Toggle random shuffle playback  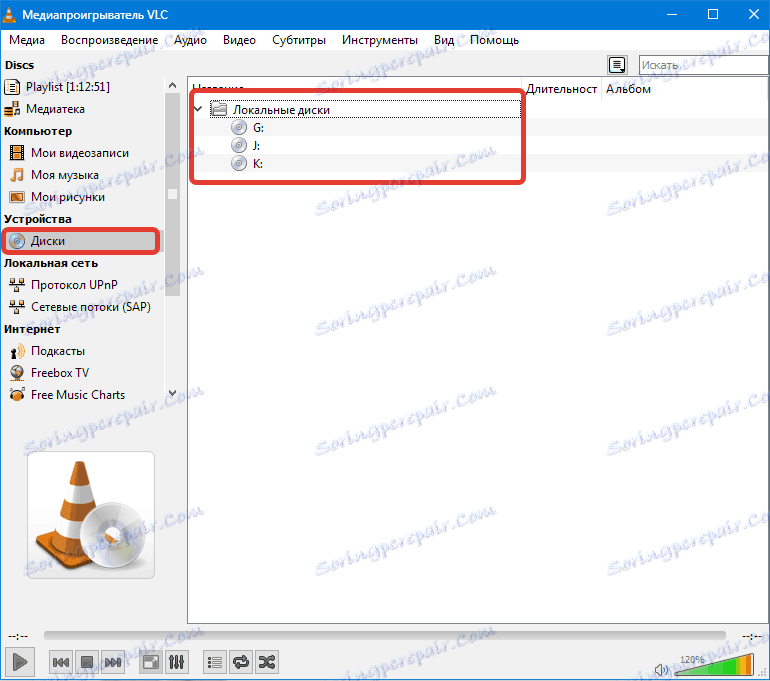tap(267, 662)
